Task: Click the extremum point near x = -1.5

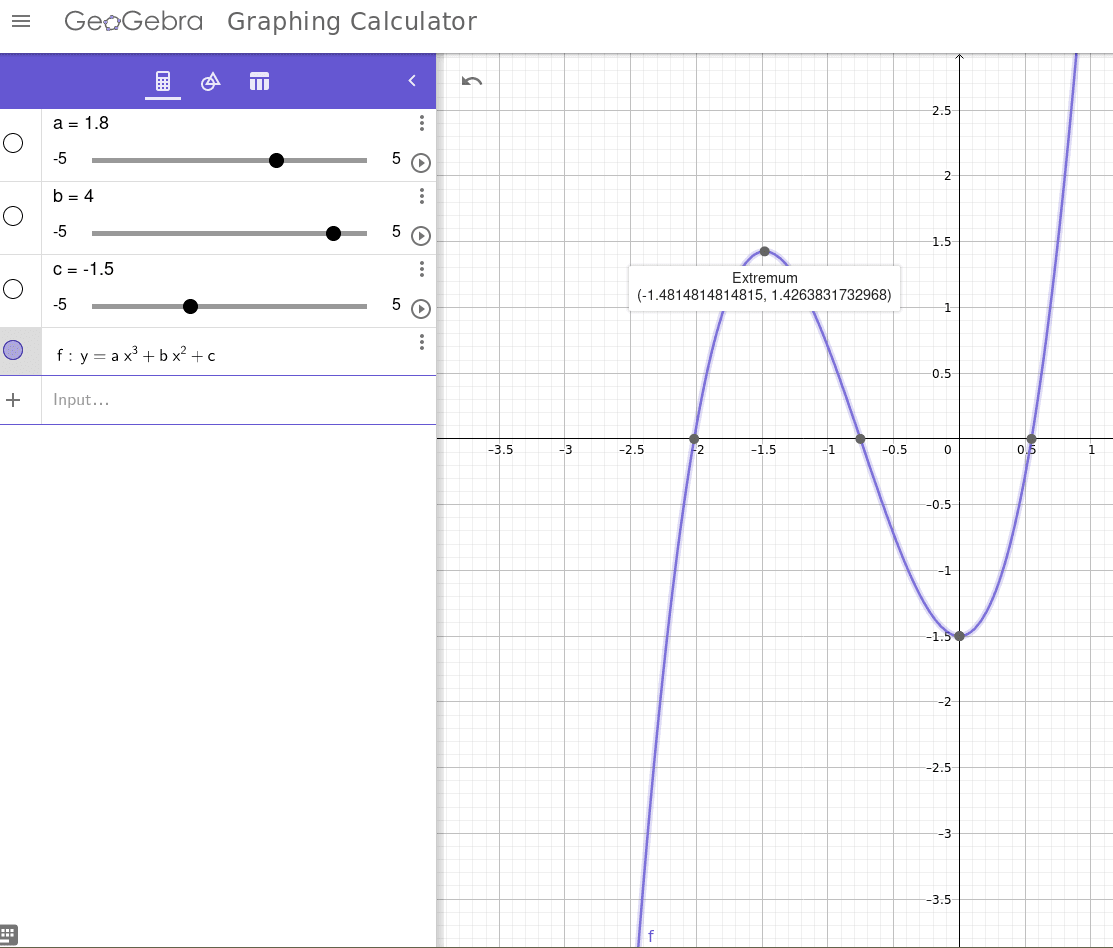Action: point(764,251)
